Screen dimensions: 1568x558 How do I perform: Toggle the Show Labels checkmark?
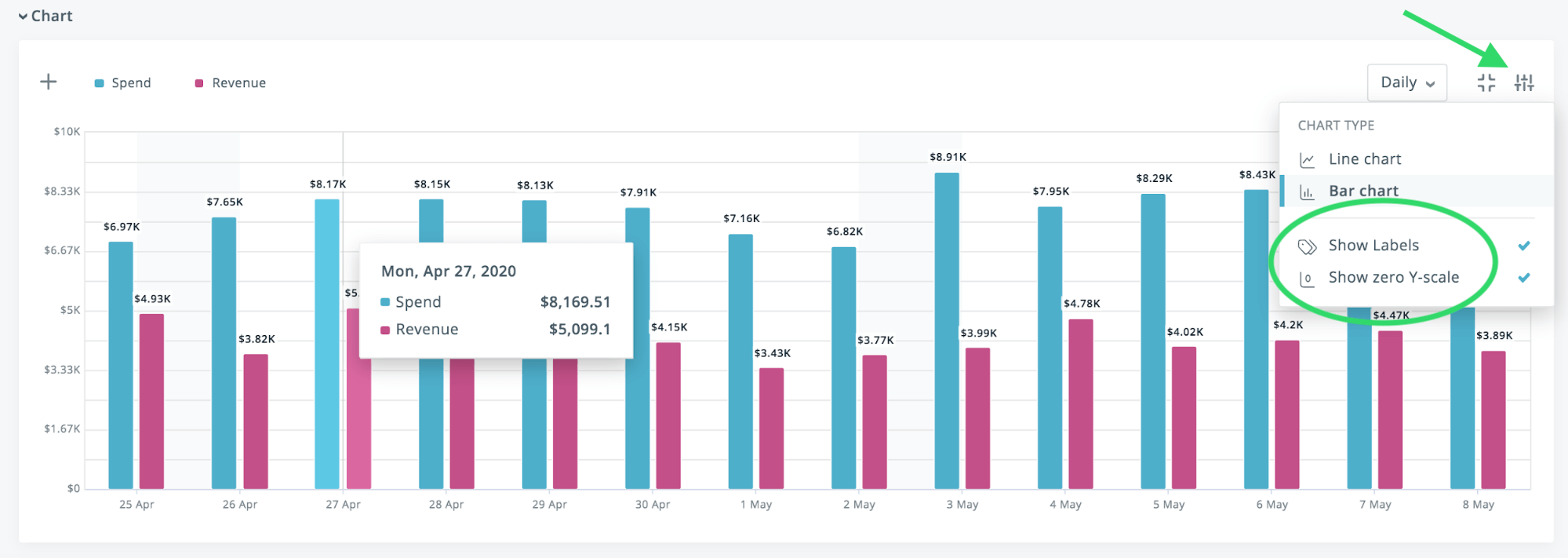point(1523,246)
